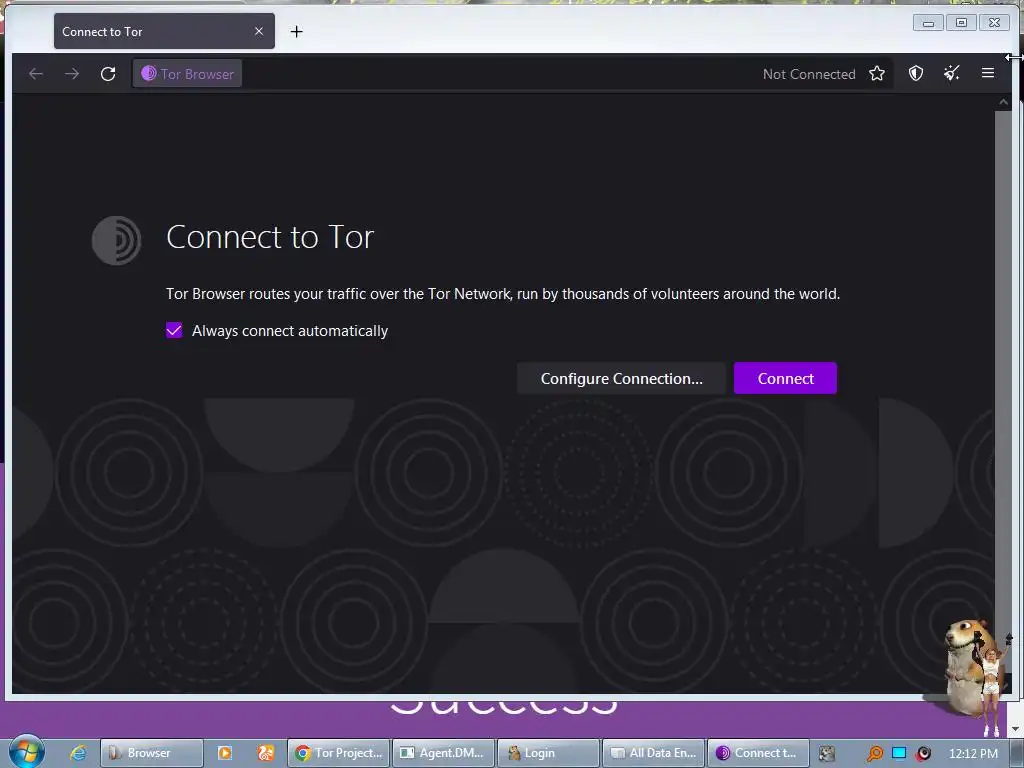Launch Internet Explorer from taskbar
Screen dimensions: 1024x768
pos(78,753)
